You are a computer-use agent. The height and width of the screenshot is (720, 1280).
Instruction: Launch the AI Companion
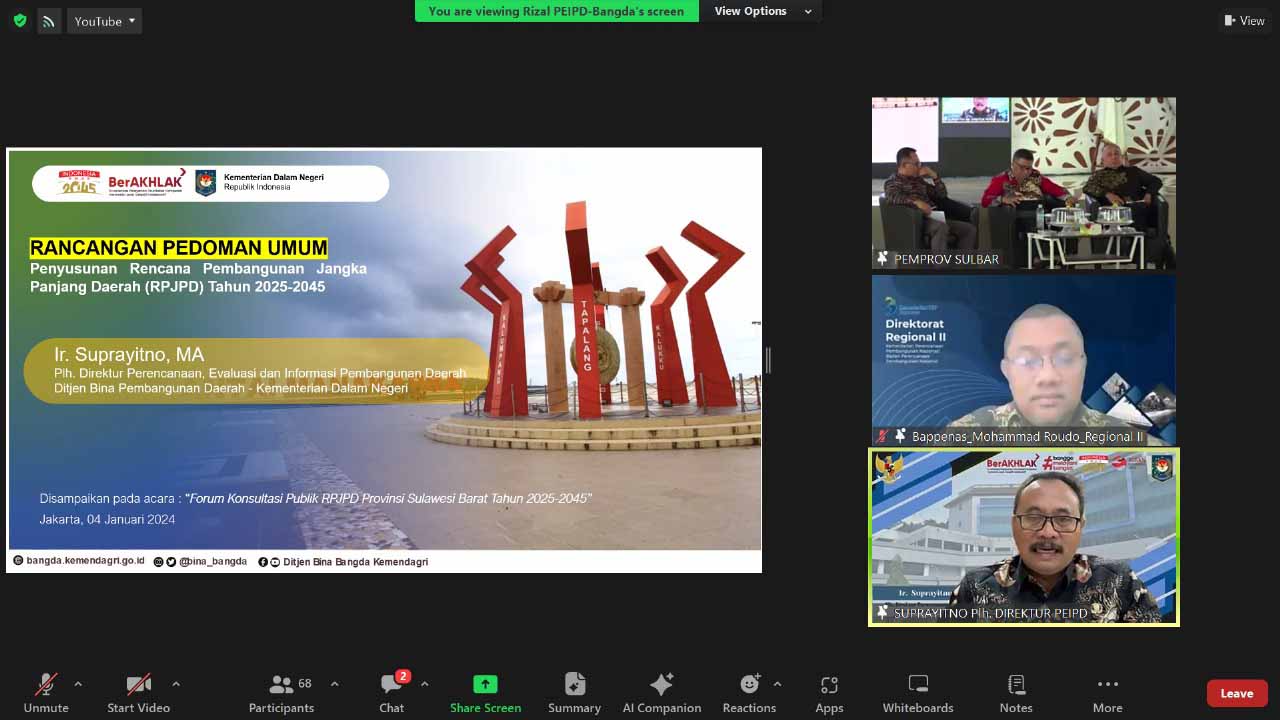pos(661,693)
